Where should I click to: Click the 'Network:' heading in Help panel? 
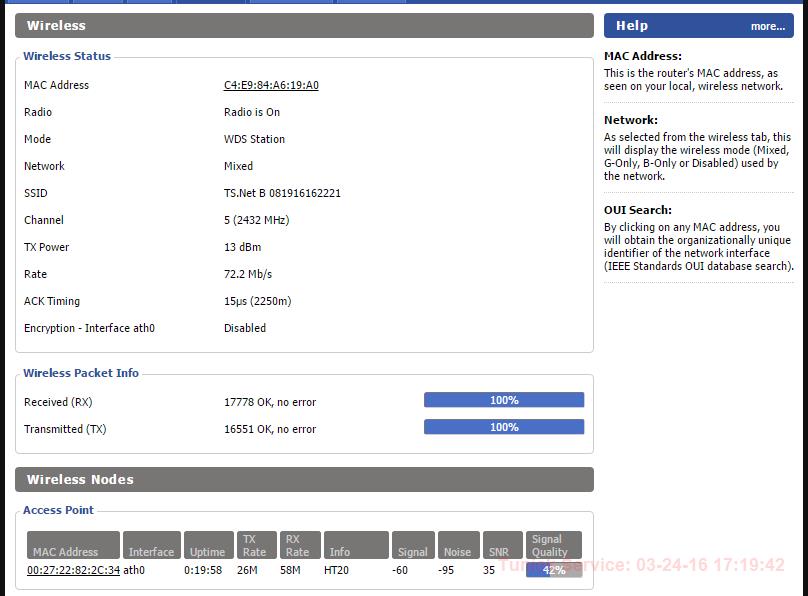[631, 120]
